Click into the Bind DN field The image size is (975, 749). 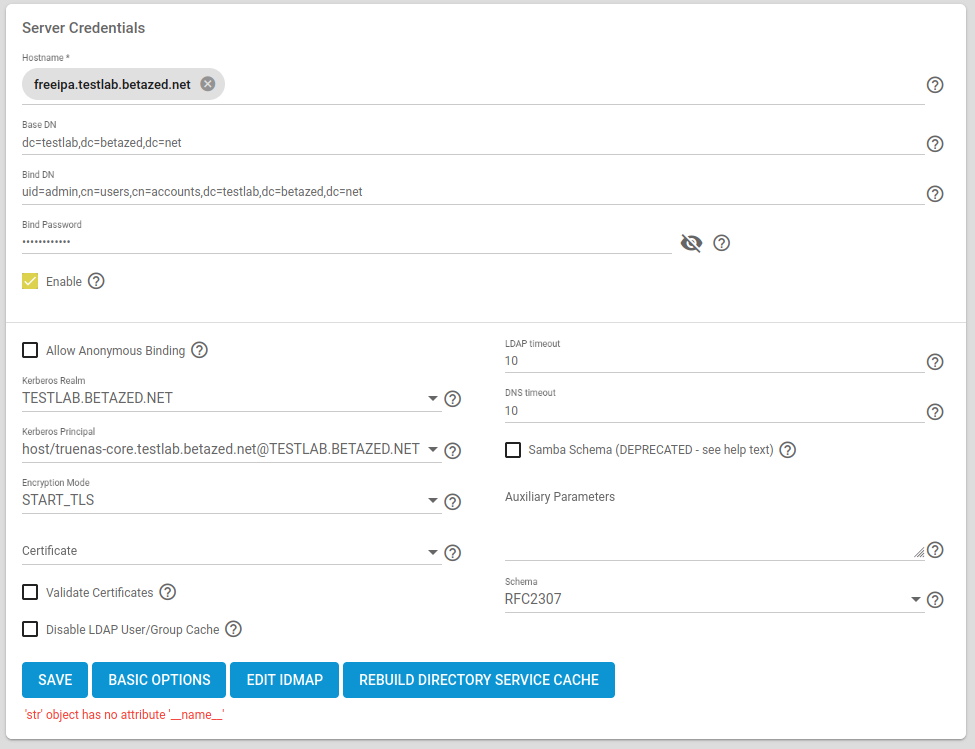click(x=473, y=192)
